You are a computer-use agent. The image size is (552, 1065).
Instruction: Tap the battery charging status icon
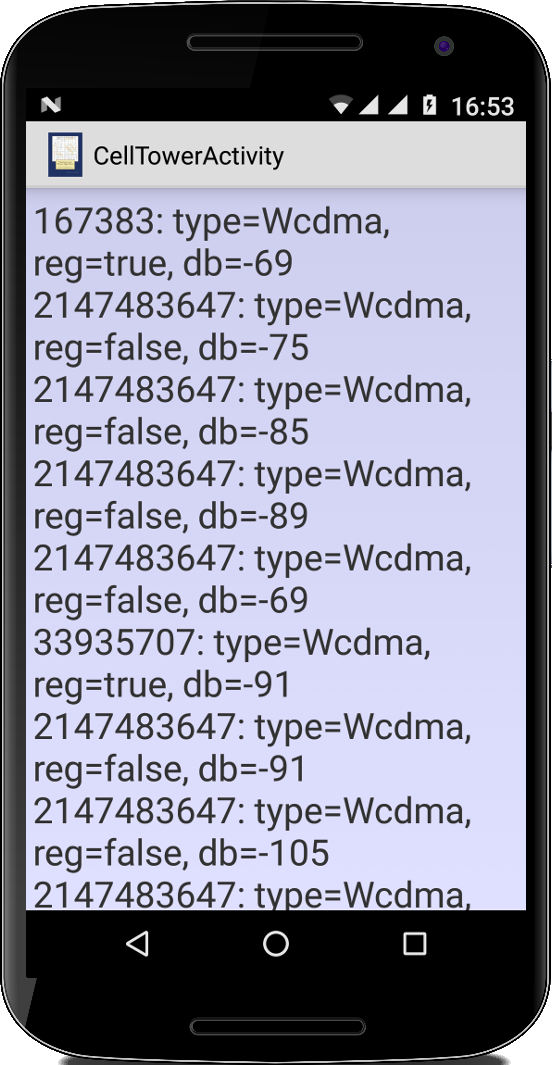[x=429, y=105]
